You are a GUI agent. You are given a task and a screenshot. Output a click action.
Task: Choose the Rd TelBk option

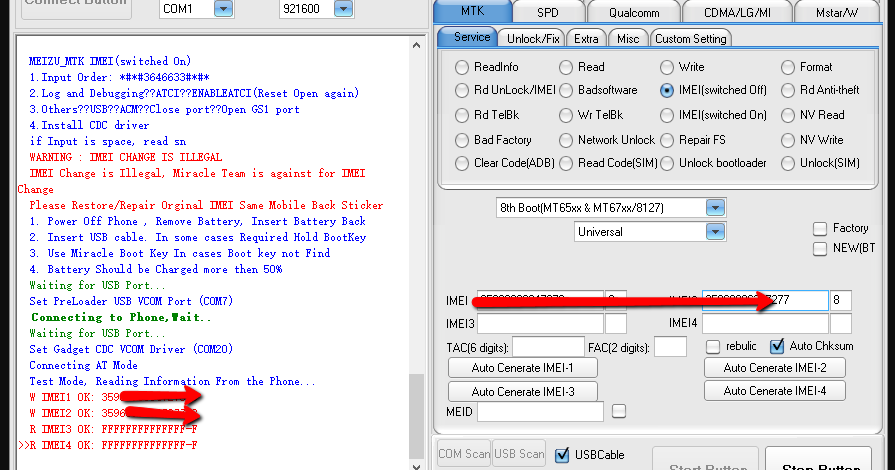pos(462,115)
